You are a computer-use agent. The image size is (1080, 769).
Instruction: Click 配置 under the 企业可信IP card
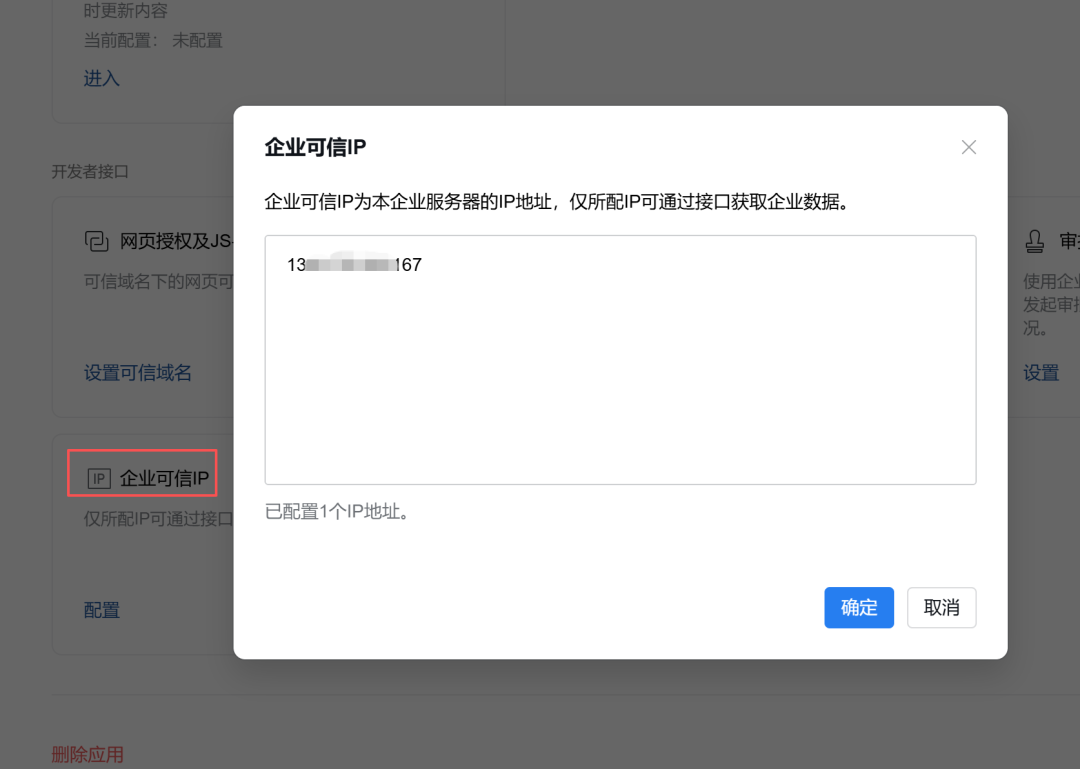point(101,610)
